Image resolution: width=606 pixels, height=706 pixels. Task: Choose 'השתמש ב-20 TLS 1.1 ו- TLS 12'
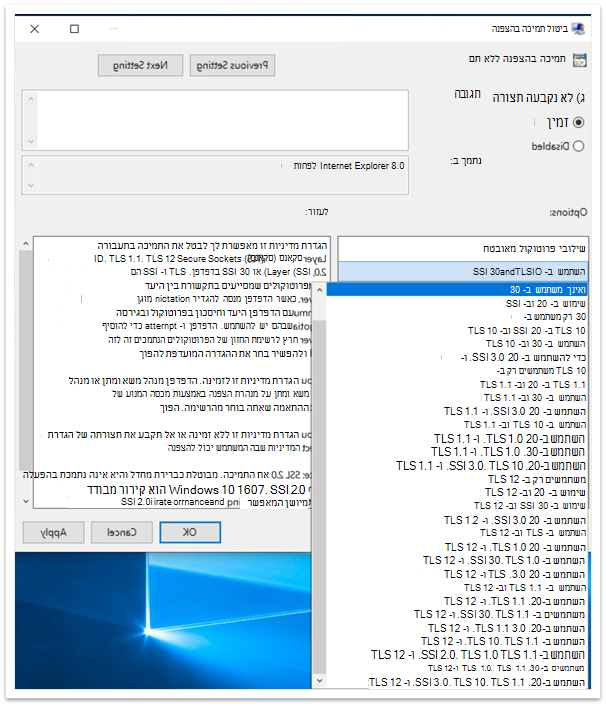point(457,601)
